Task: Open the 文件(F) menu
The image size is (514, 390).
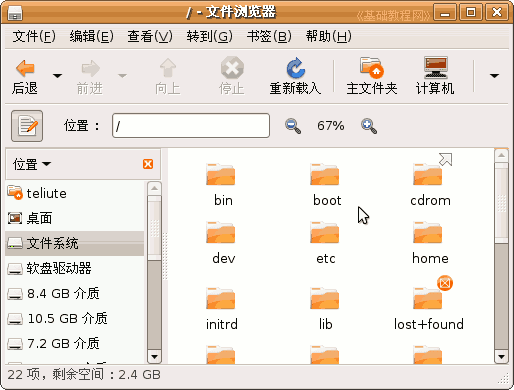Action: 34,36
